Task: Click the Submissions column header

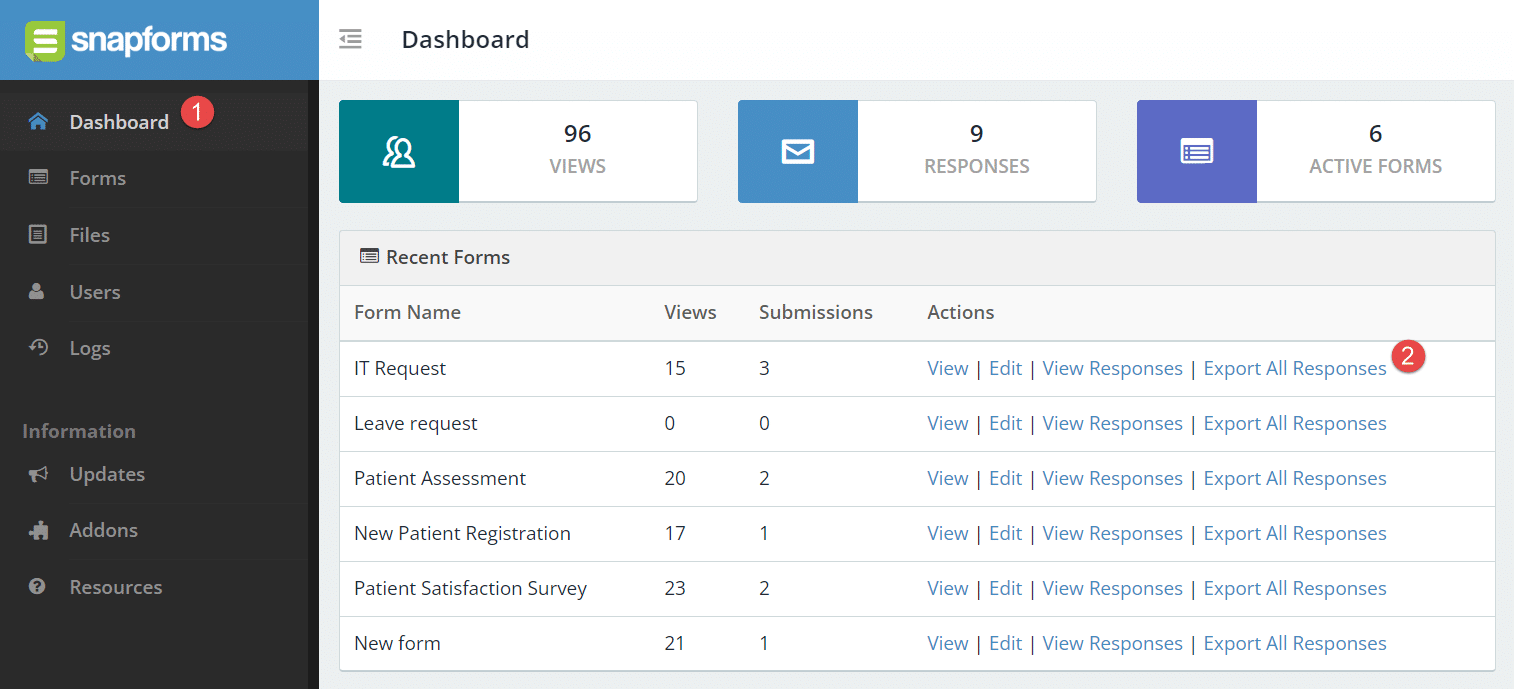Action: pos(816,312)
